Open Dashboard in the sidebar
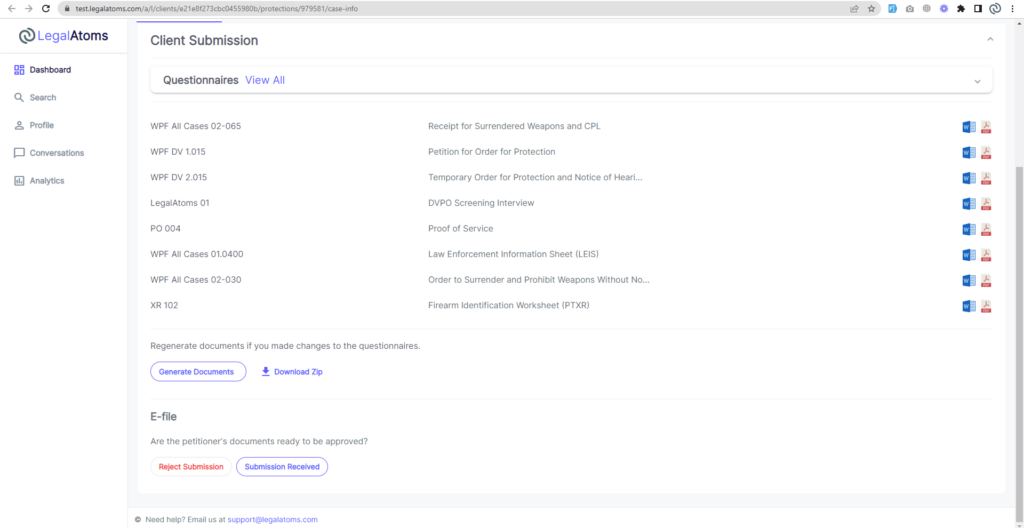The width and height of the screenshot is (1024, 528). [50, 70]
